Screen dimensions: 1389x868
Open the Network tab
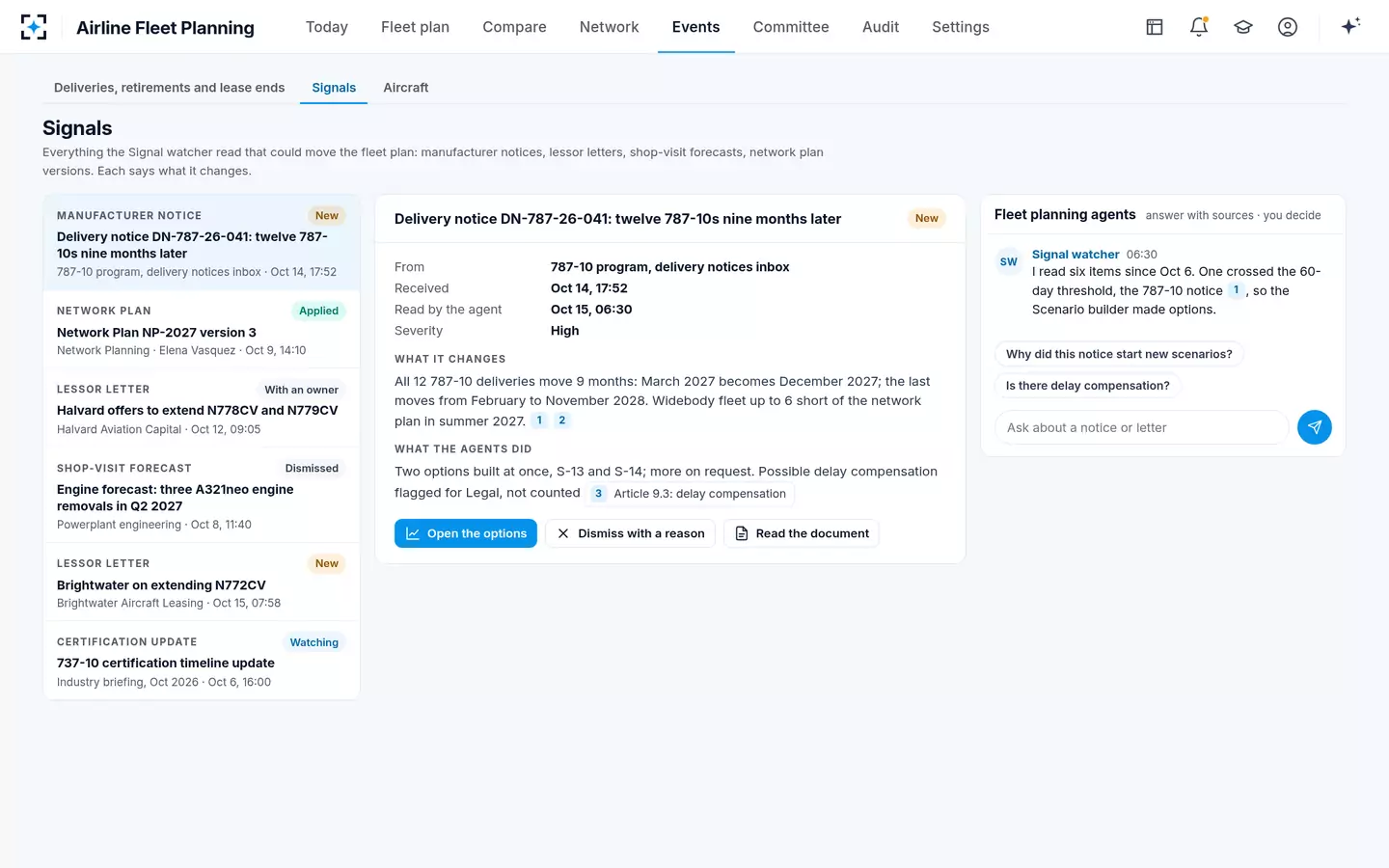609,27
